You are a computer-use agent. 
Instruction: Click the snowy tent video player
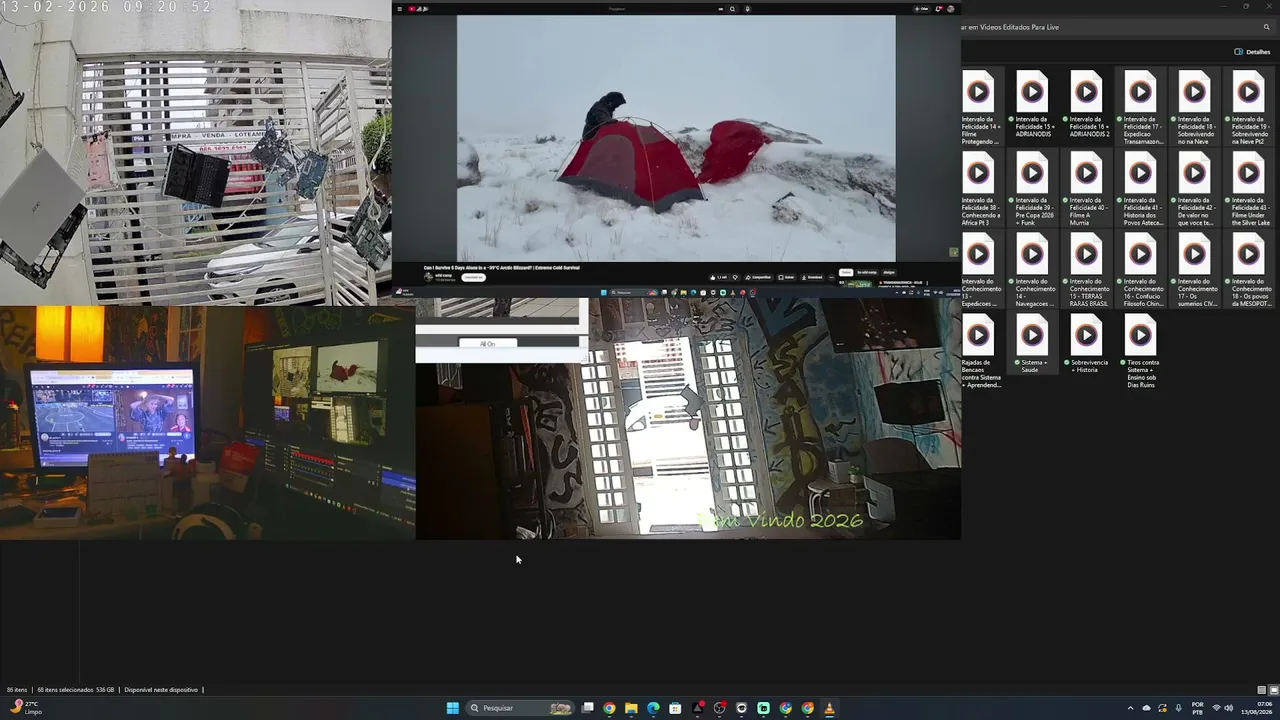coord(676,138)
